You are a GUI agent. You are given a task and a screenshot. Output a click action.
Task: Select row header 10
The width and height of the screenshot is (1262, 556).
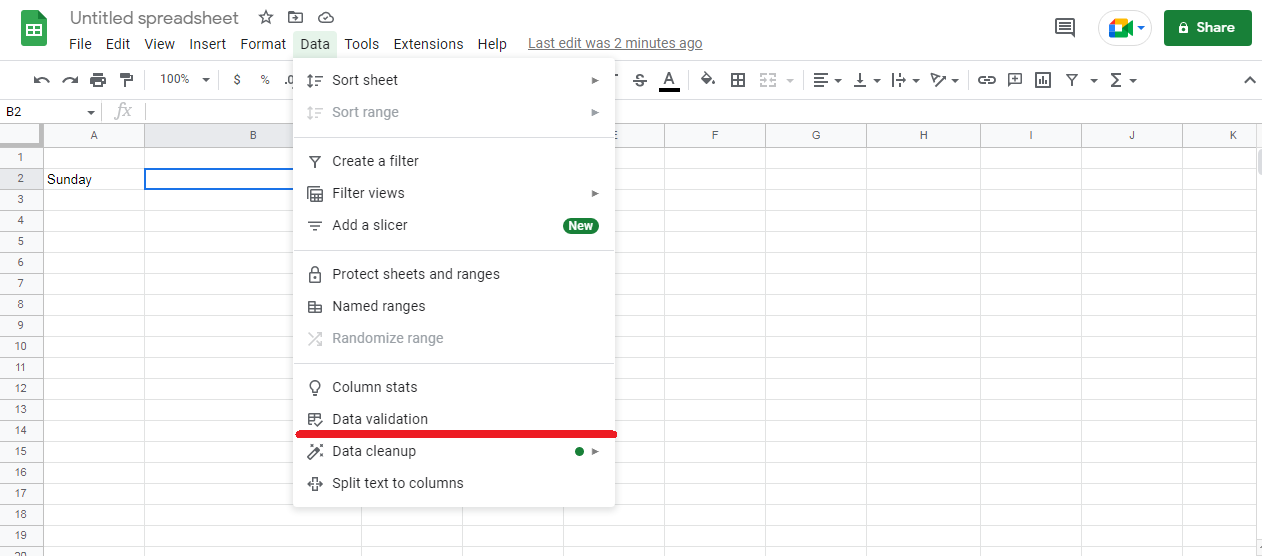(x=21, y=346)
